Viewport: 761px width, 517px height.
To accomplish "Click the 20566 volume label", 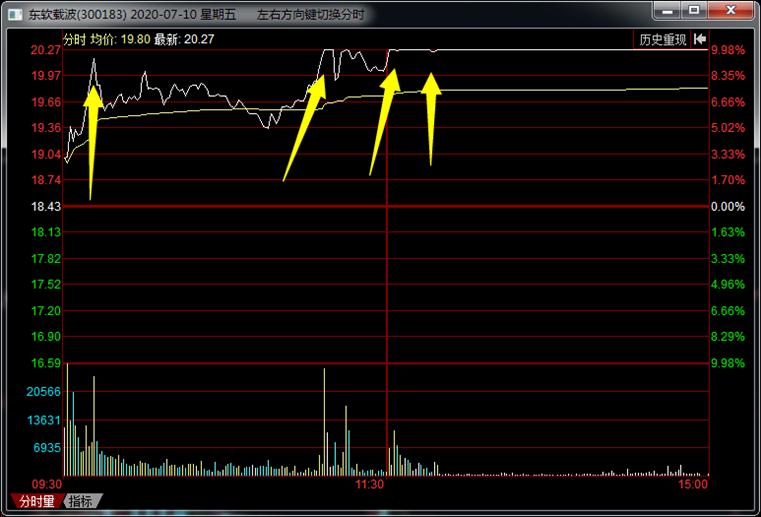I will tap(44, 391).
